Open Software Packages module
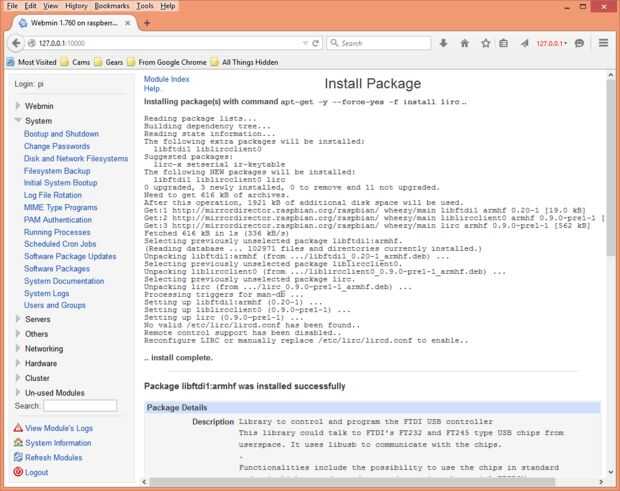This screenshot has height=491, width=620. (57, 268)
